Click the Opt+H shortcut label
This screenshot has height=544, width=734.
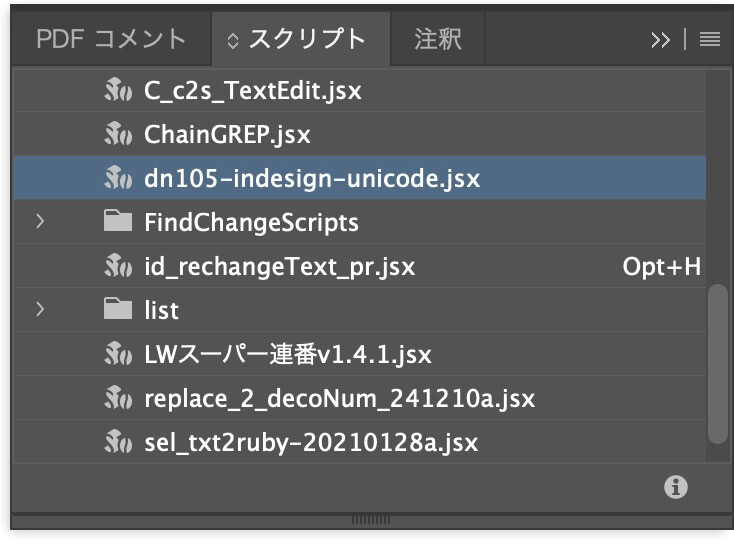661,267
